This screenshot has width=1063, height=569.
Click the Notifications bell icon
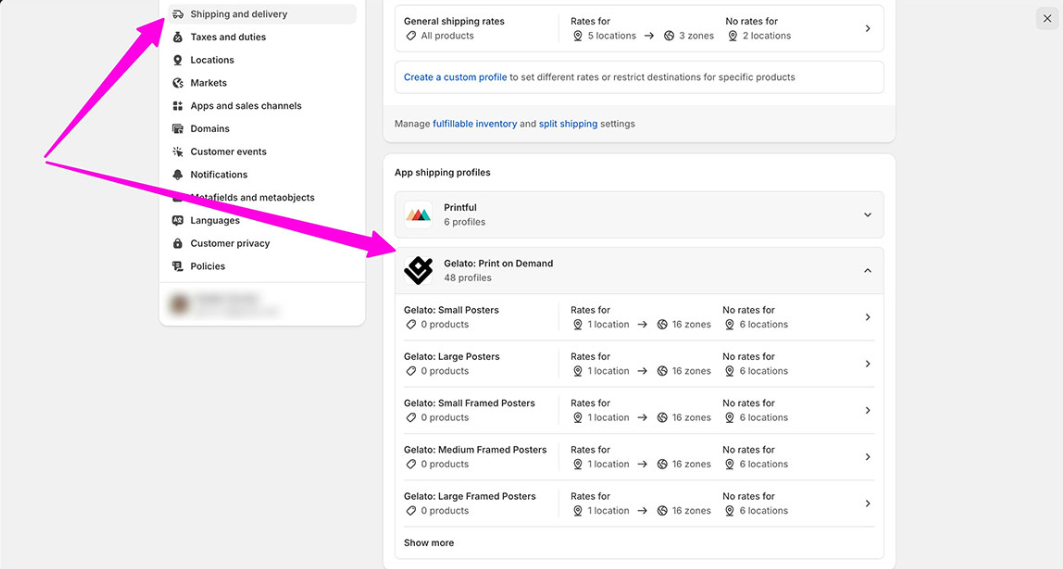coord(178,175)
